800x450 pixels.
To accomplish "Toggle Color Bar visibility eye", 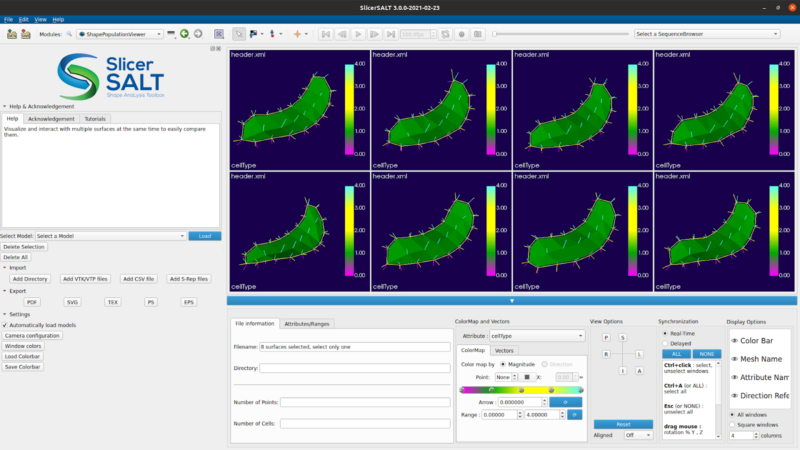I will coord(734,341).
